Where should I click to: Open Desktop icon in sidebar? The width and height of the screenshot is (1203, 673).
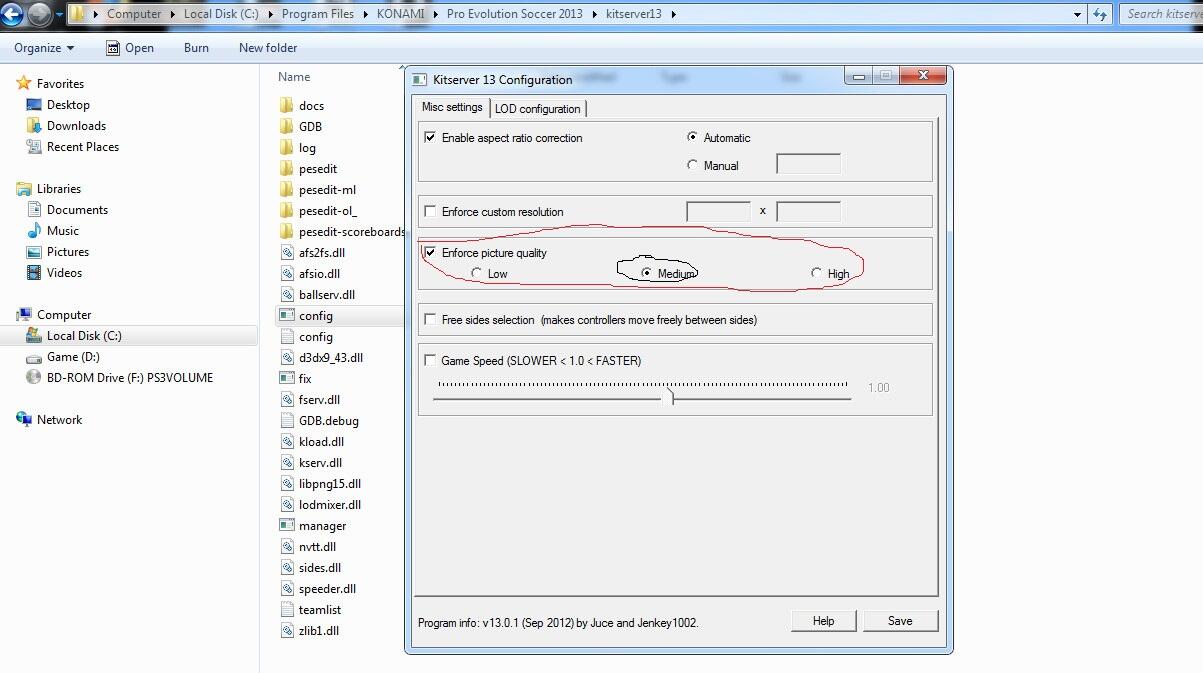click(34, 104)
